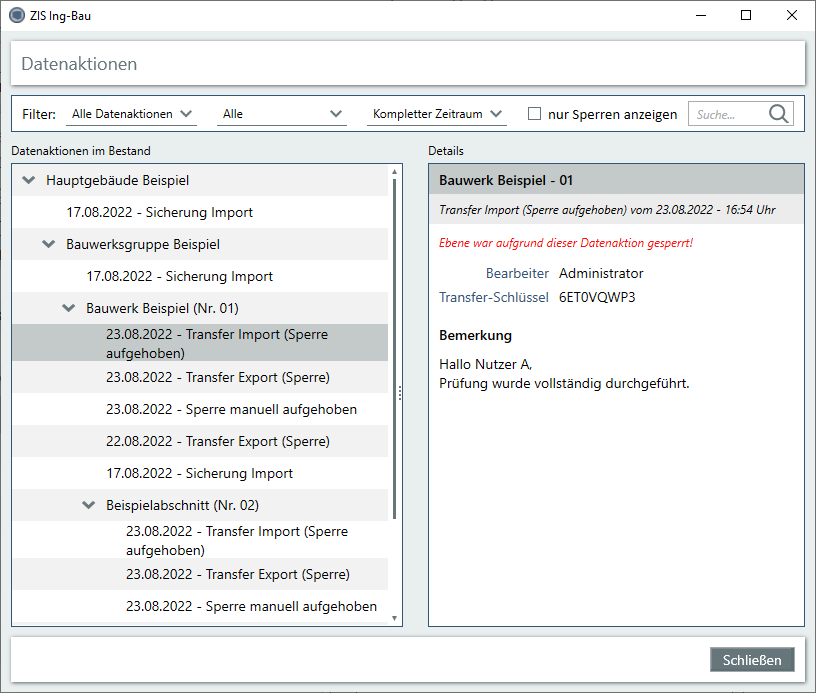Select 17.08.2022 Sicherung Import under Hauptgebäude

tap(159, 212)
